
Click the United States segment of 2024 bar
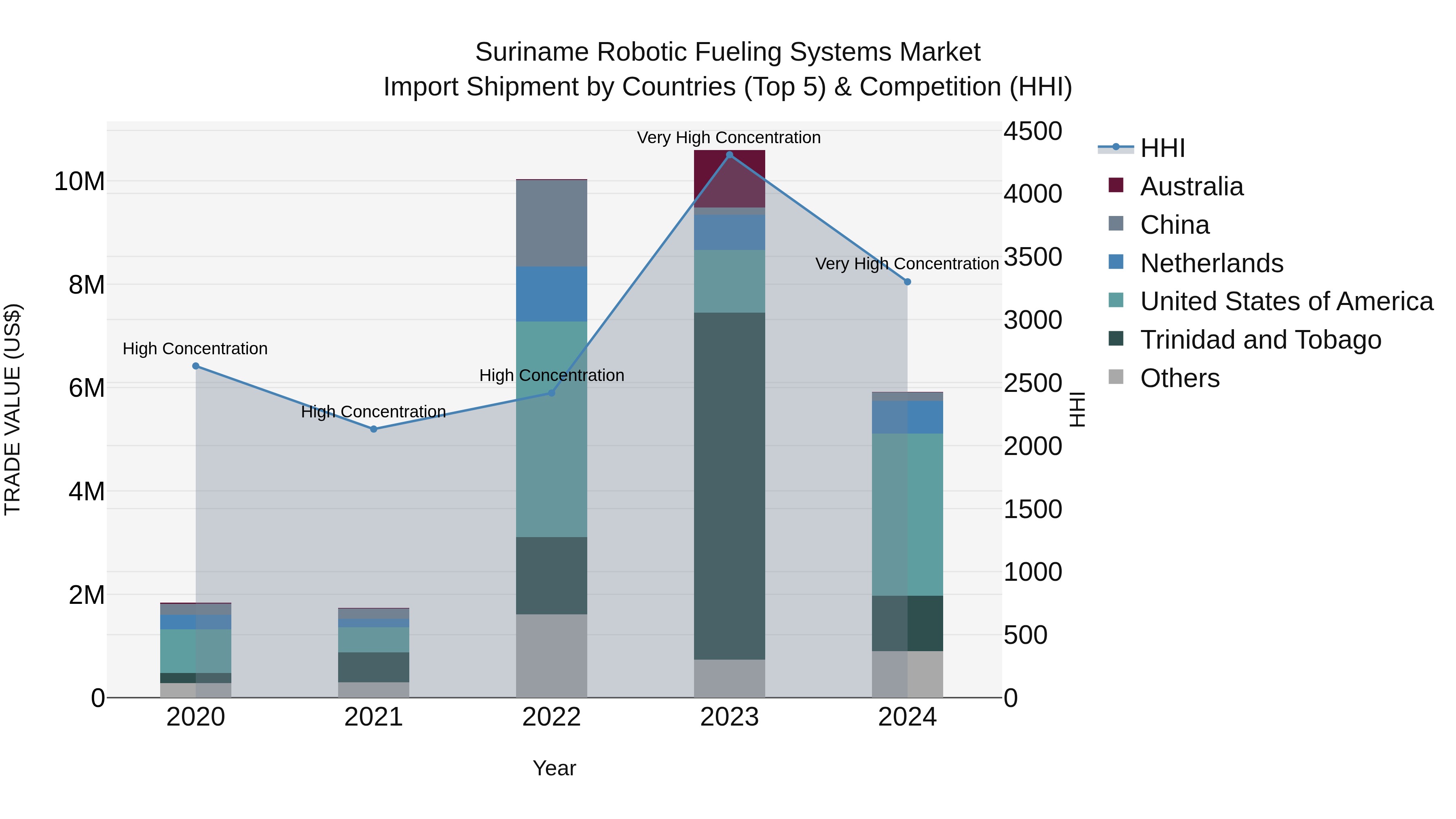[x=907, y=514]
